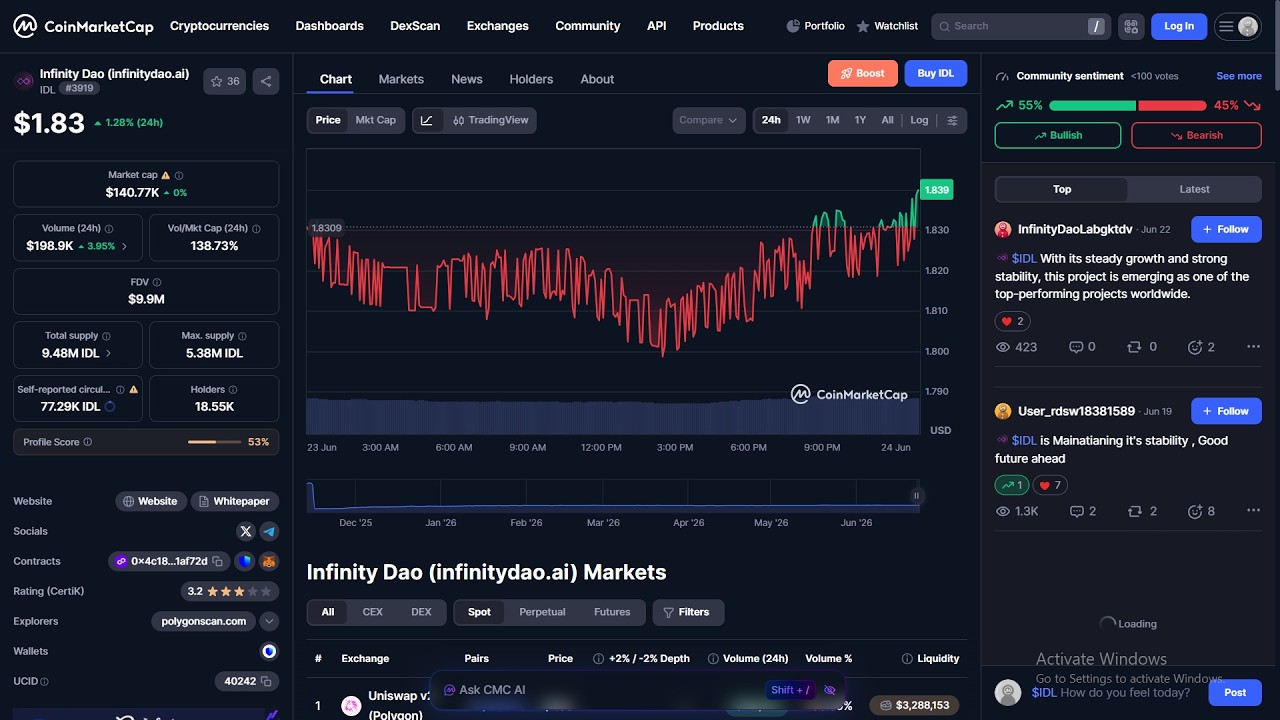Select Price chart mode
This screenshot has height=720, width=1280.
point(328,120)
